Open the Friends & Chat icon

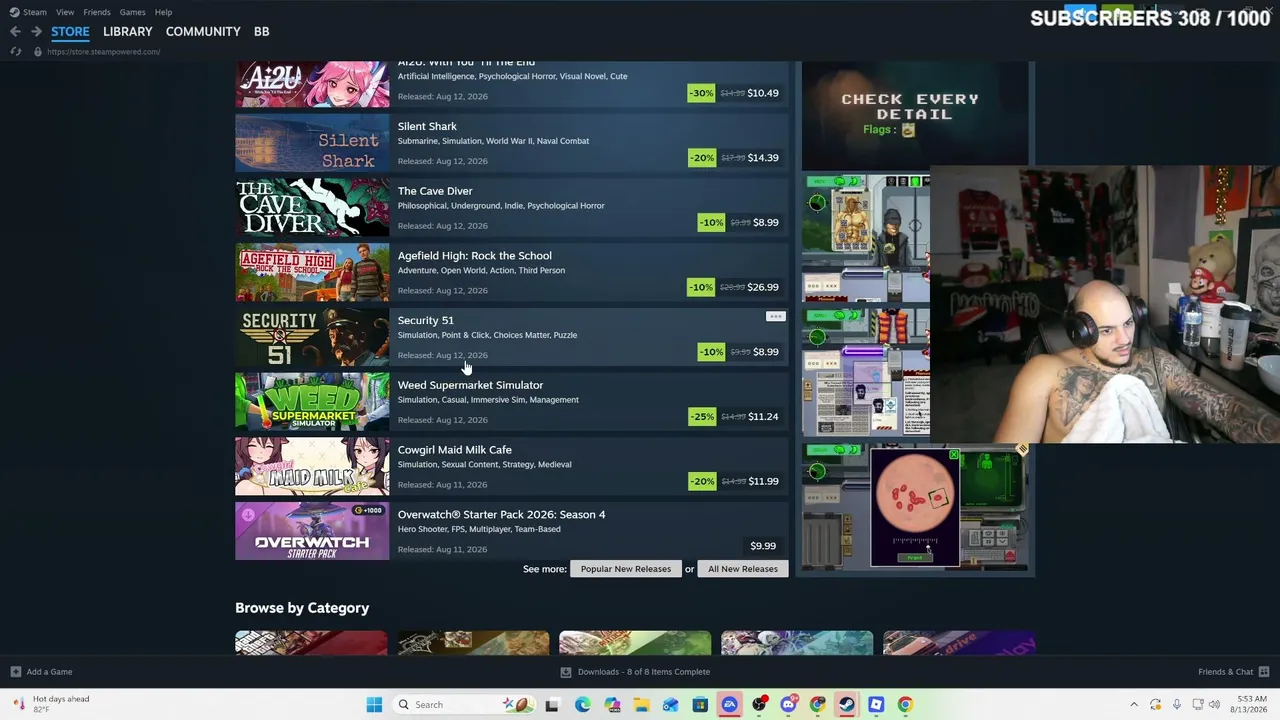tap(1264, 672)
